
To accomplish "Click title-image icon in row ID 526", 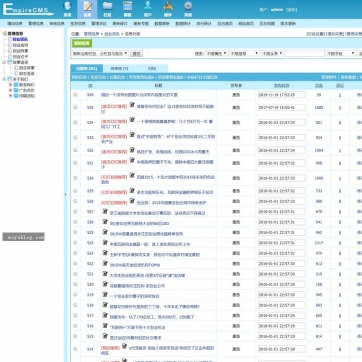I will tap(105, 222).
